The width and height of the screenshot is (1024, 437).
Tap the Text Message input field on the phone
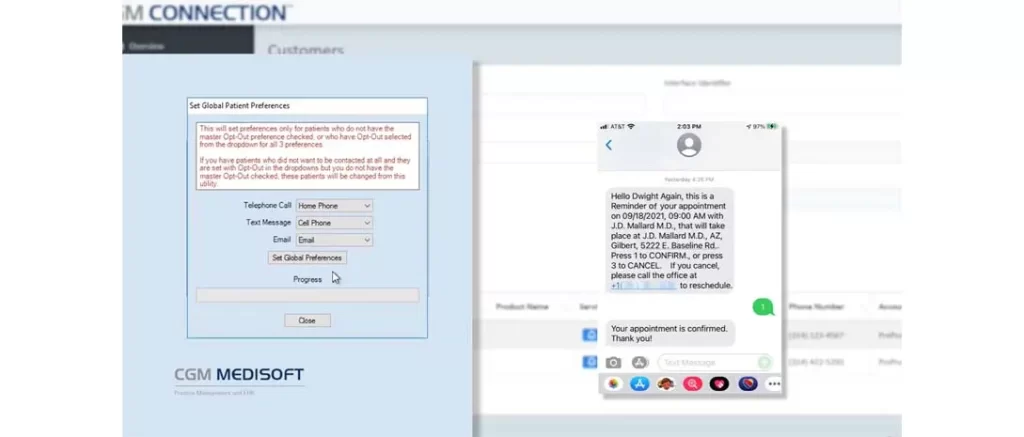coord(714,363)
